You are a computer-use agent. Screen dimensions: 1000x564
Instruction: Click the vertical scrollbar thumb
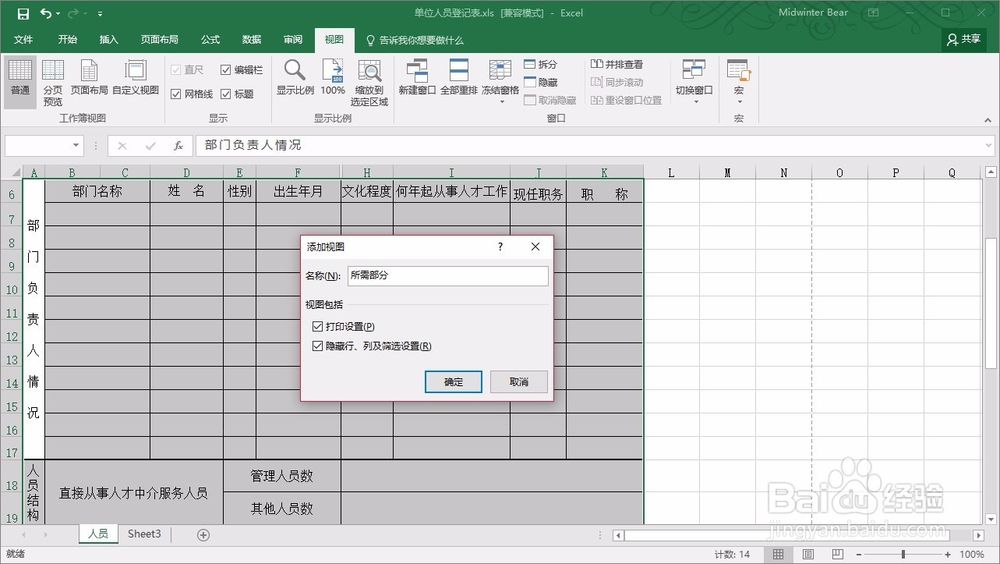990,303
